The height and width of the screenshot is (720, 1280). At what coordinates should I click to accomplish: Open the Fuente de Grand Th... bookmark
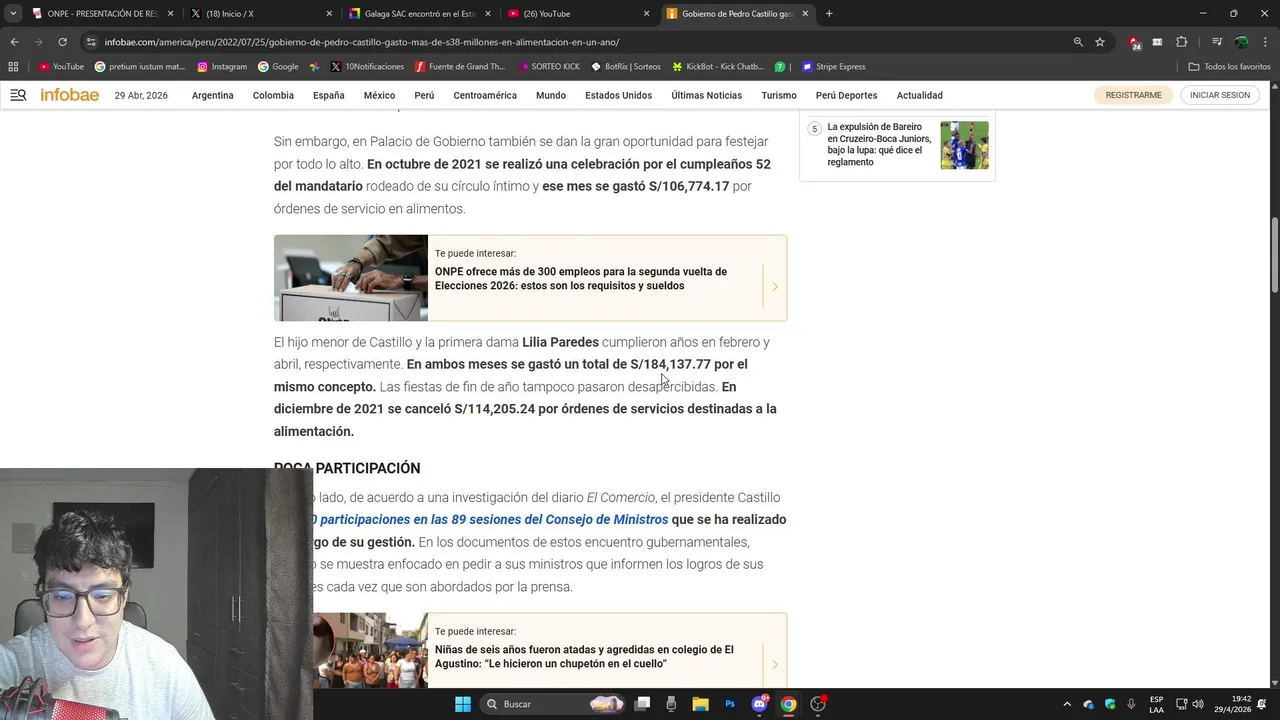460,67
